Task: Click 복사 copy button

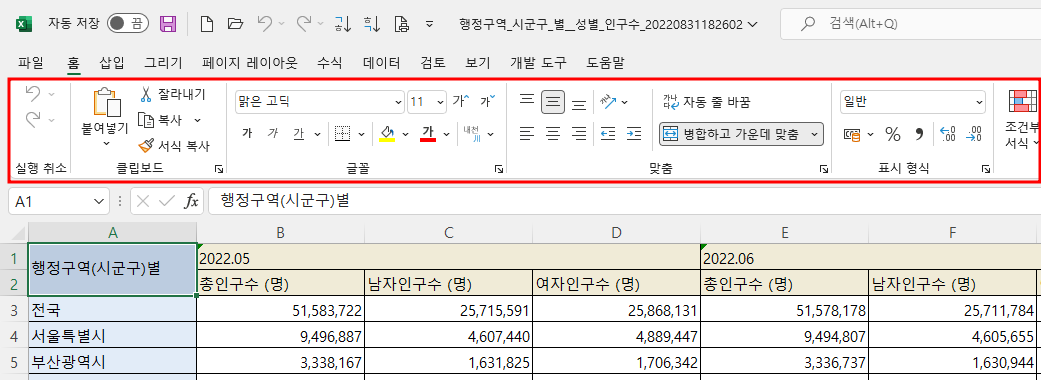Action: pos(161,120)
